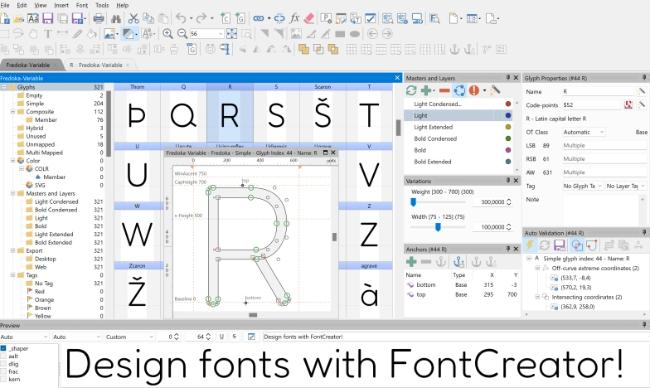Select the Light Condensed master

pyautogui.click(x=458, y=104)
